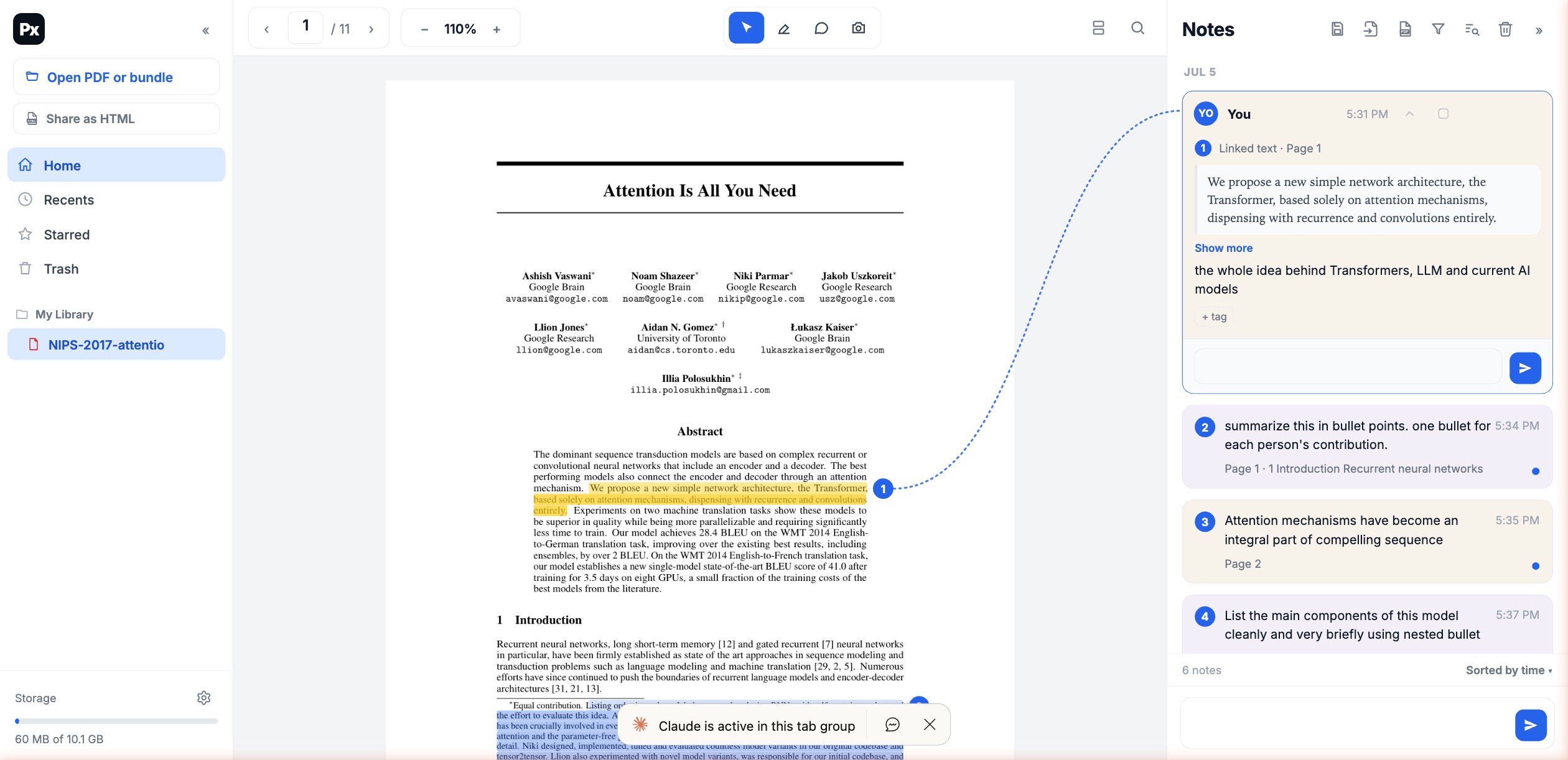Click Share as HTML button
The image size is (1568, 760).
click(x=116, y=118)
